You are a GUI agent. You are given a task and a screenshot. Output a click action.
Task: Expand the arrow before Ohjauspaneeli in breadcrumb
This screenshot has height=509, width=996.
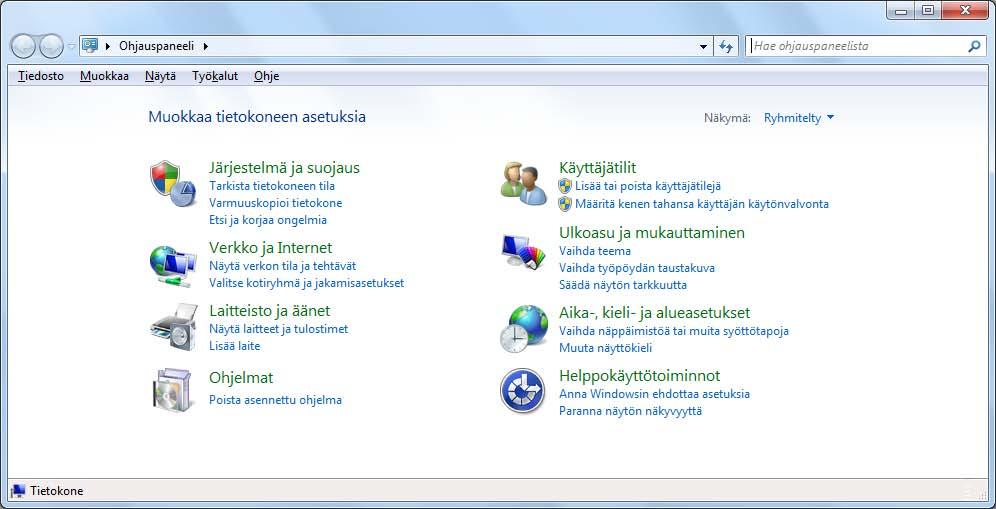tap(109, 46)
